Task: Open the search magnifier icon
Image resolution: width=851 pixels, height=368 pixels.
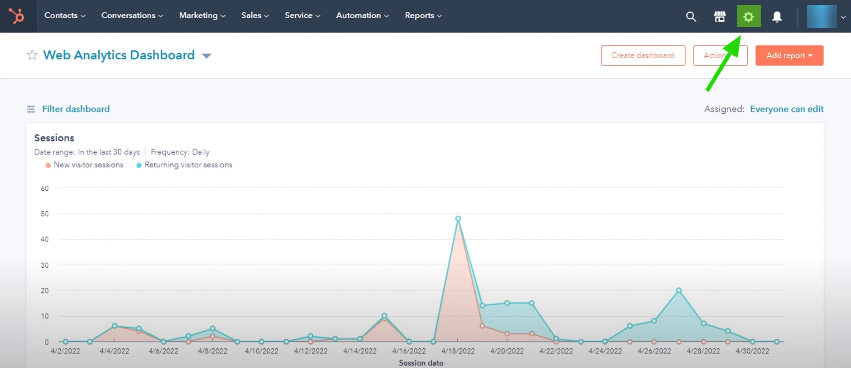Action: click(691, 17)
